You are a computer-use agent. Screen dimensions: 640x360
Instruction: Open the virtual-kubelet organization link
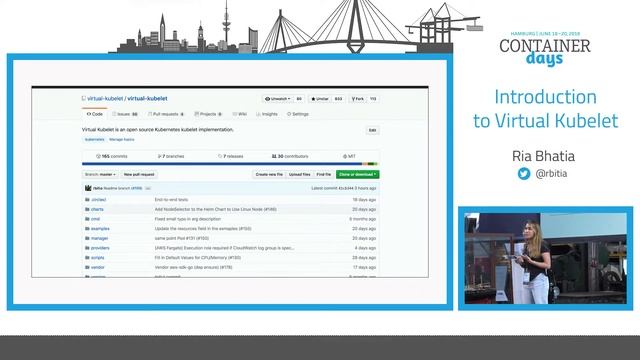pyautogui.click(x=105, y=98)
